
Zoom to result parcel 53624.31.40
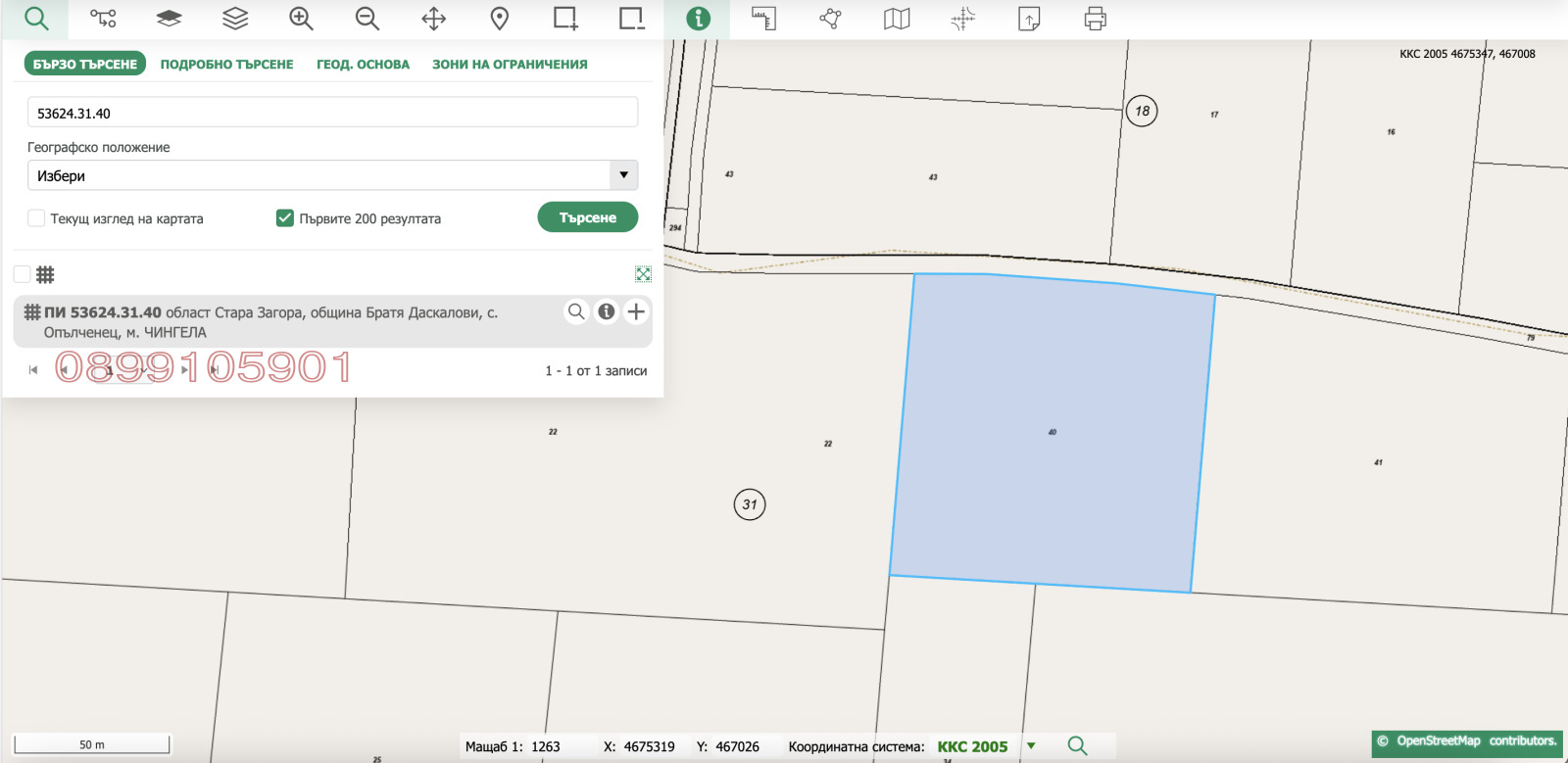(576, 311)
